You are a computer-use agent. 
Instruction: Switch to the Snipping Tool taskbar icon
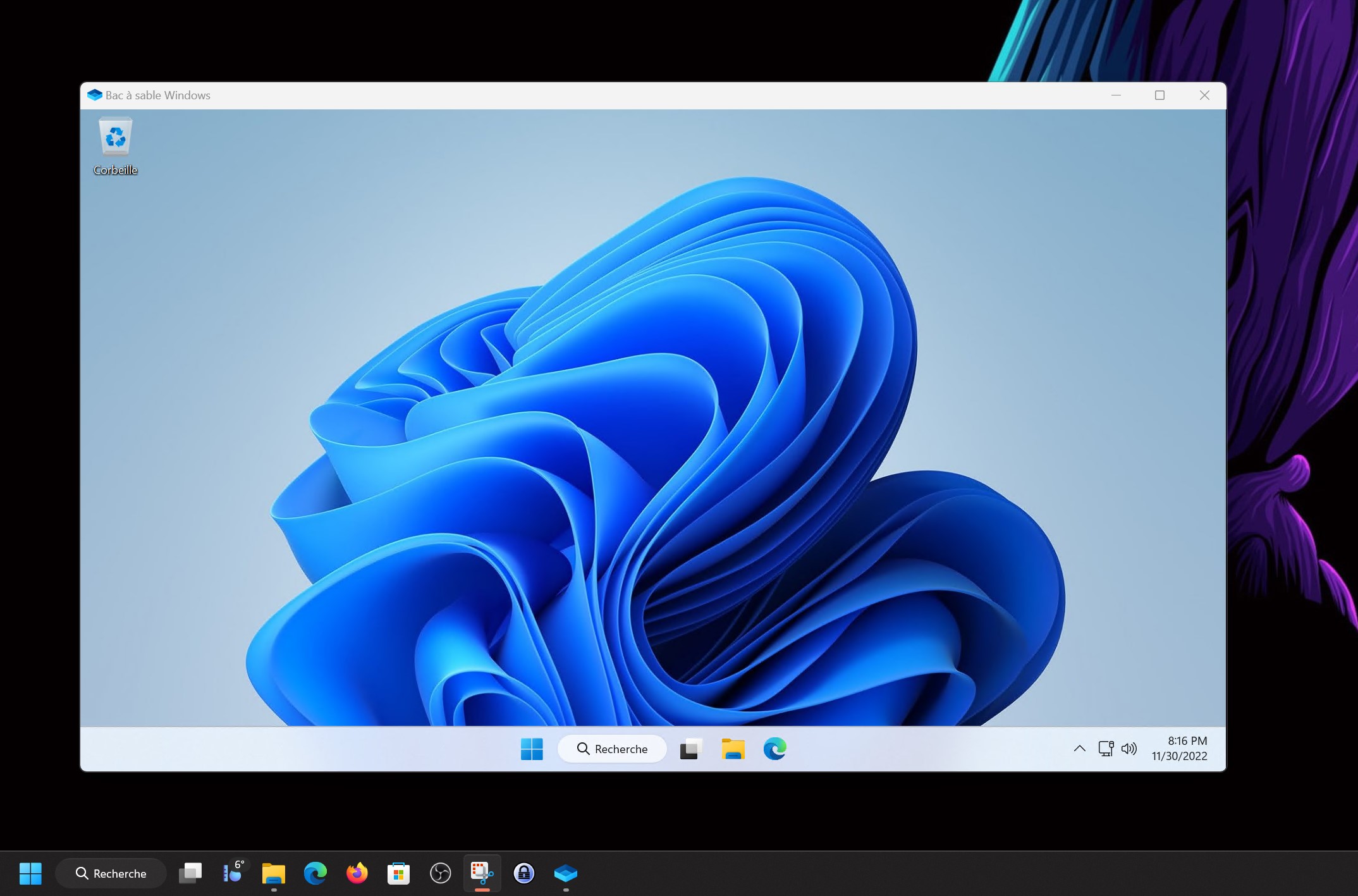[482, 873]
